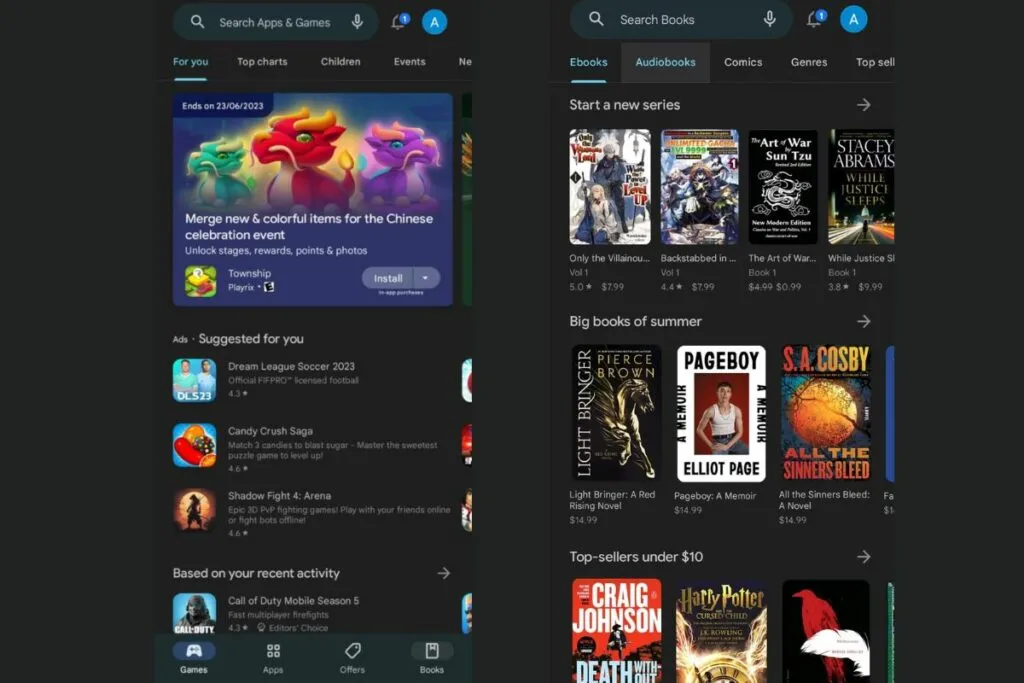The height and width of the screenshot is (683, 1024).
Task: Tap 'Big books of summer' heading
Action: click(x=635, y=321)
